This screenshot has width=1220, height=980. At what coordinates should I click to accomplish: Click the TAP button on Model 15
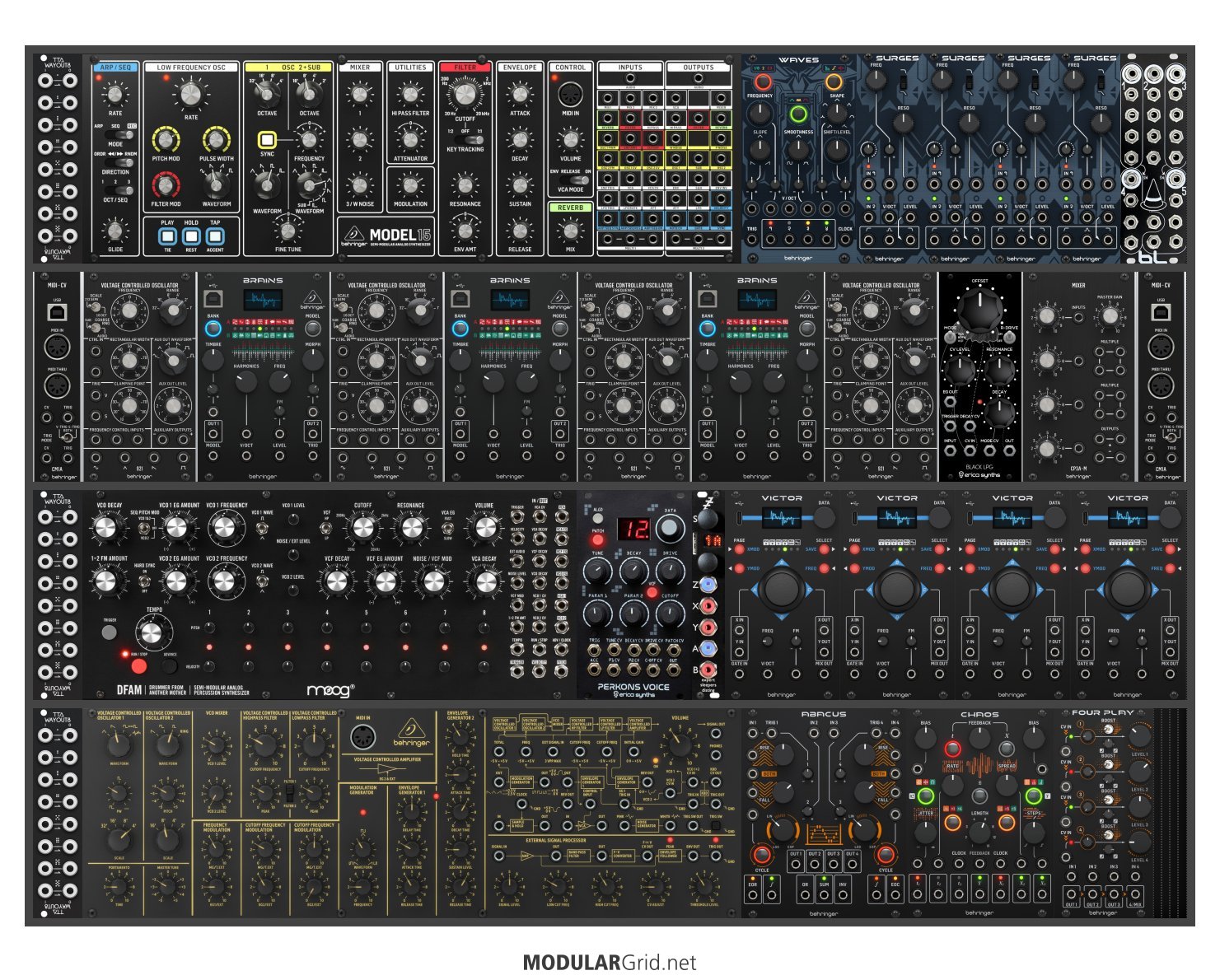pyautogui.click(x=215, y=236)
